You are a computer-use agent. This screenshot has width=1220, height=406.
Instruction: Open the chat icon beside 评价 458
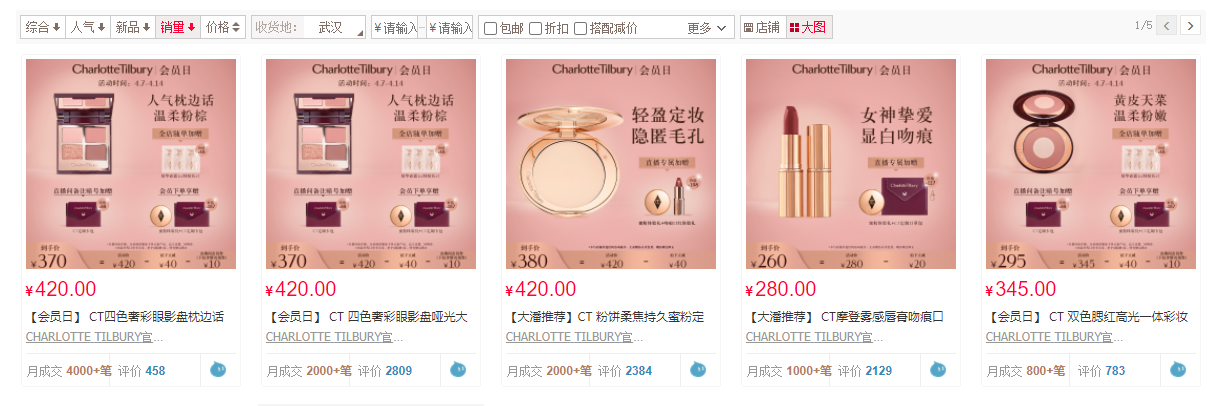(x=218, y=370)
